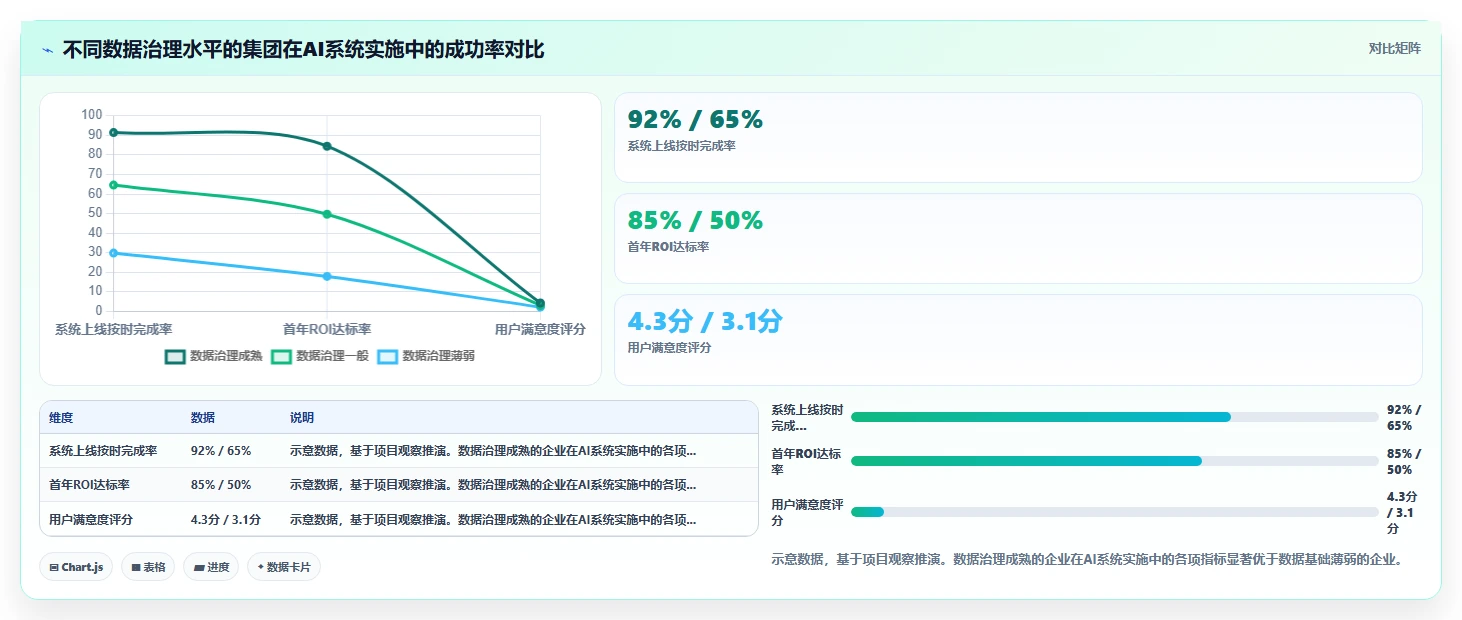Toggle the 数据治理一般 legend swatch
The image size is (1462, 620).
pos(282,356)
